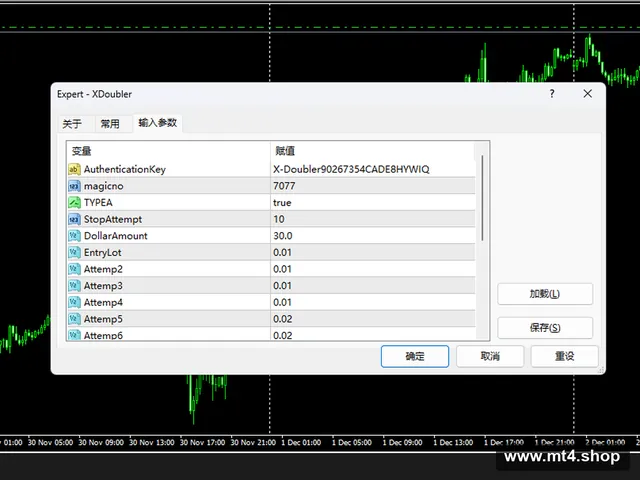Click the Attemp5 double type icon
This screenshot has height=480, width=640.
tap(74, 319)
